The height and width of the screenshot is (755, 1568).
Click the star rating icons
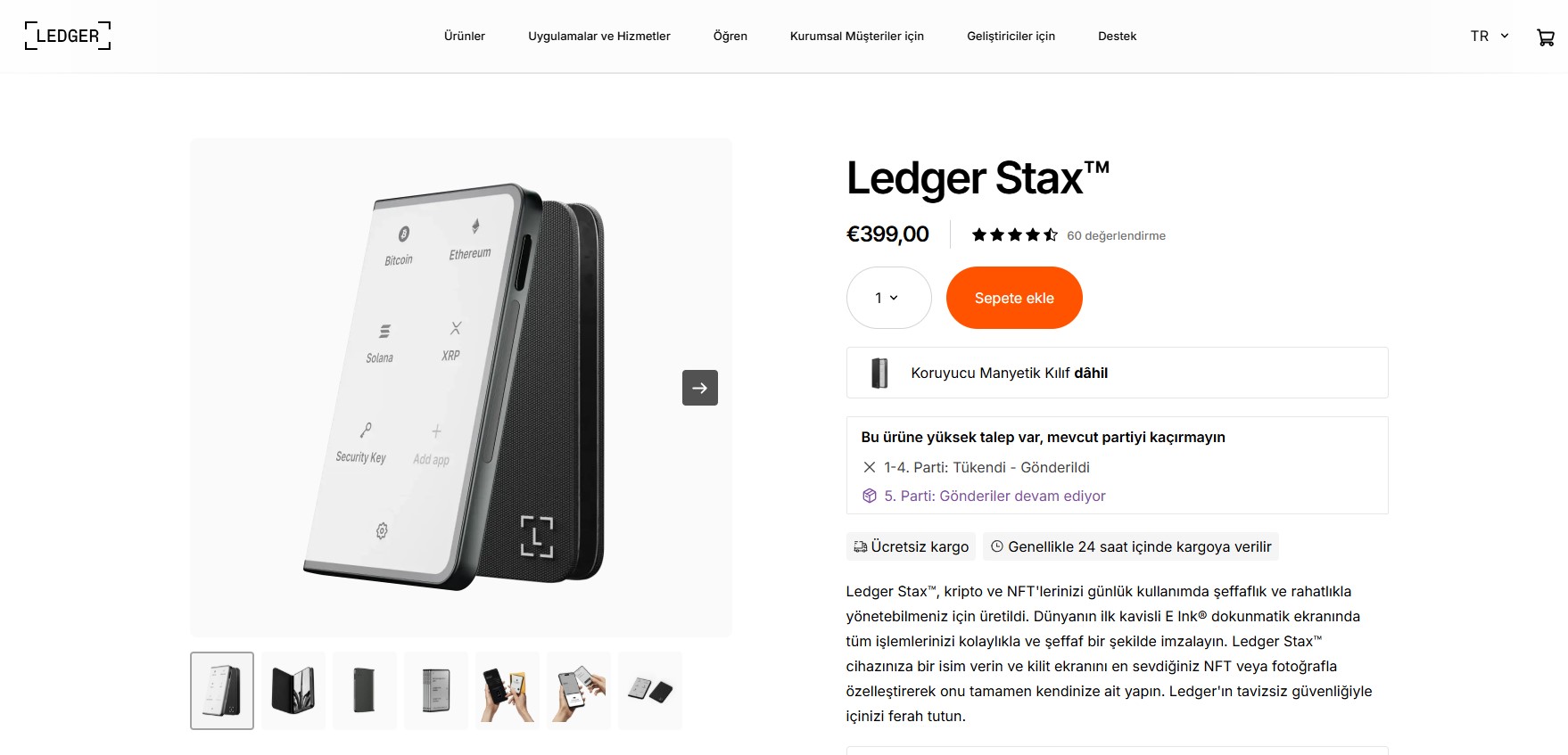click(x=1014, y=235)
